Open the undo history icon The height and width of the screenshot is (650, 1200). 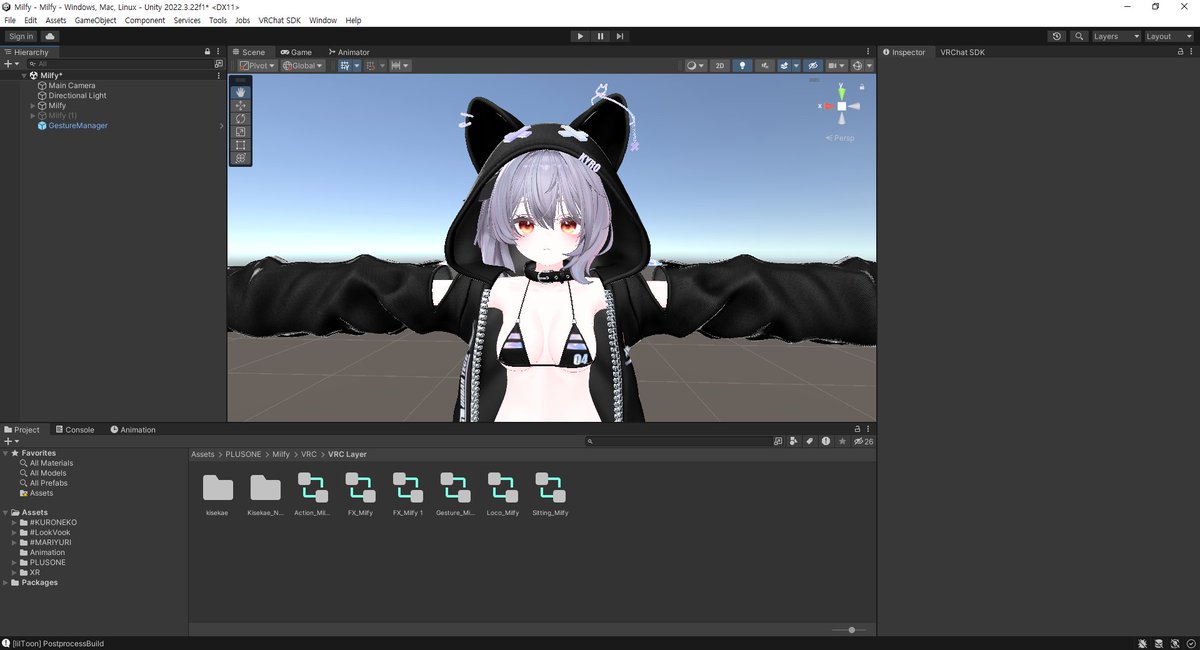click(1058, 36)
